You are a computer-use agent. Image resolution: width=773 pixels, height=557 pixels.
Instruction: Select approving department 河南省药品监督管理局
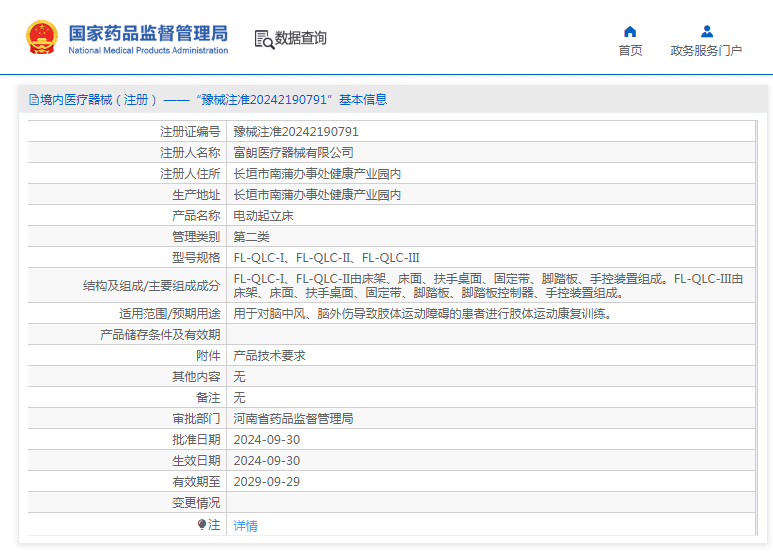coord(293,419)
